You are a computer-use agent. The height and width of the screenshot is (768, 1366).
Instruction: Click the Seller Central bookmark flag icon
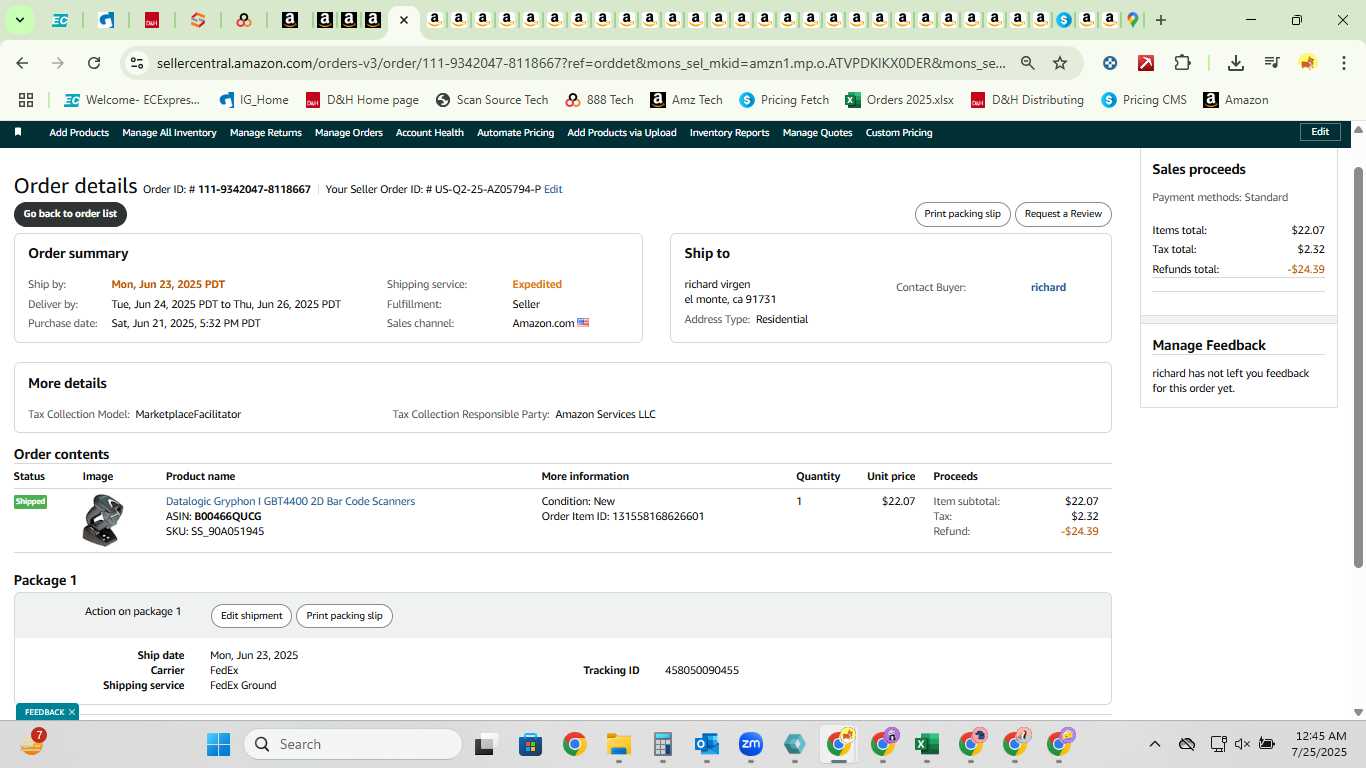tap(18, 132)
